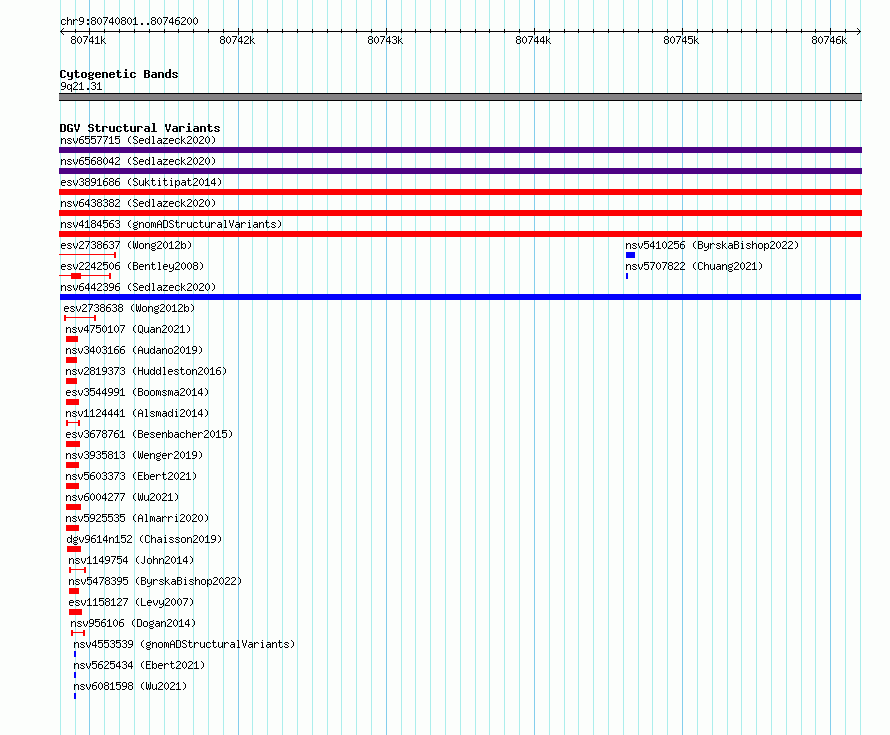Click the 80746k ruler tick label
Viewport: 890px width, 735px height.
pos(829,40)
